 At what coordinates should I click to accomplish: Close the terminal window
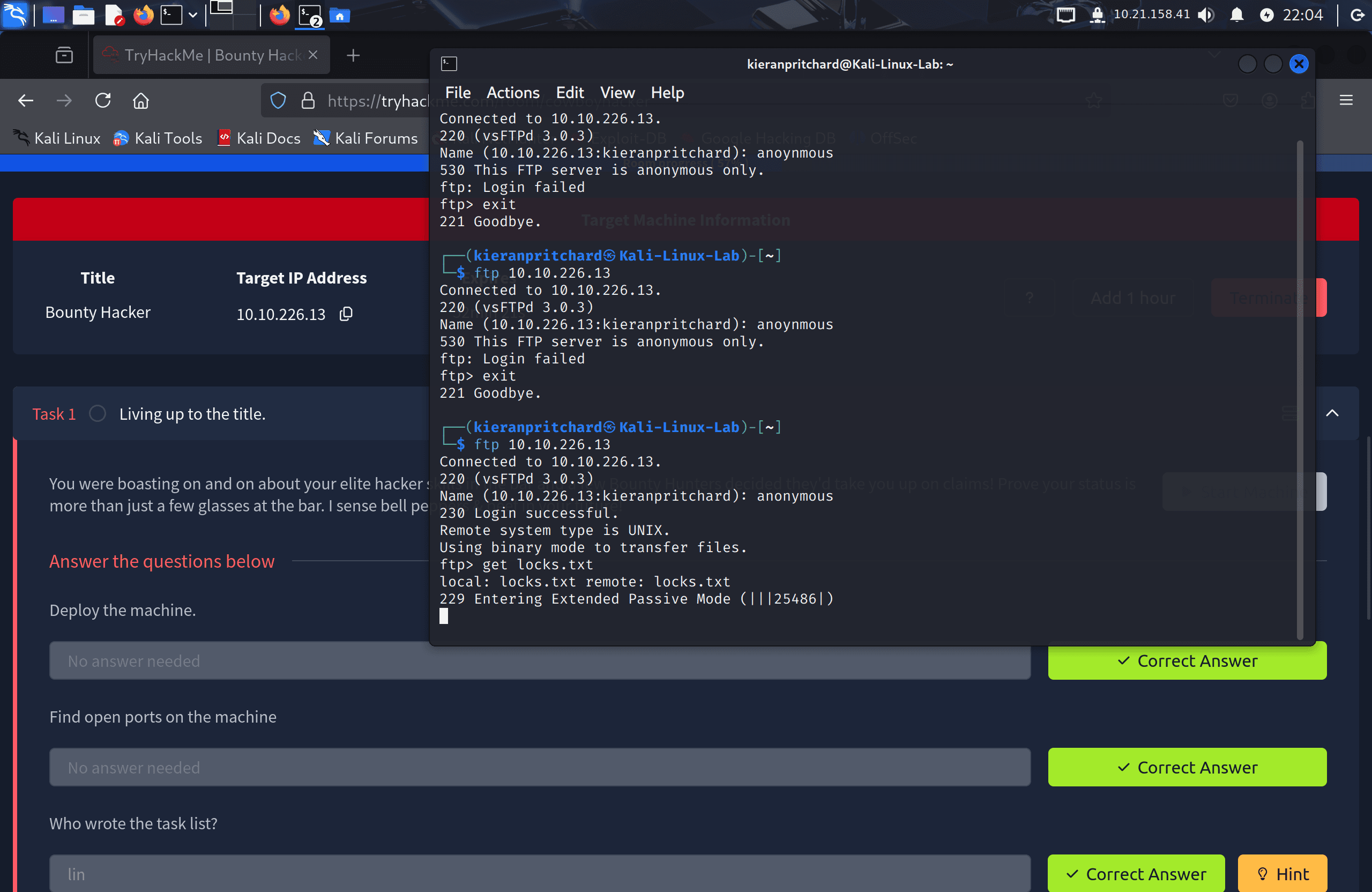click(x=1298, y=64)
